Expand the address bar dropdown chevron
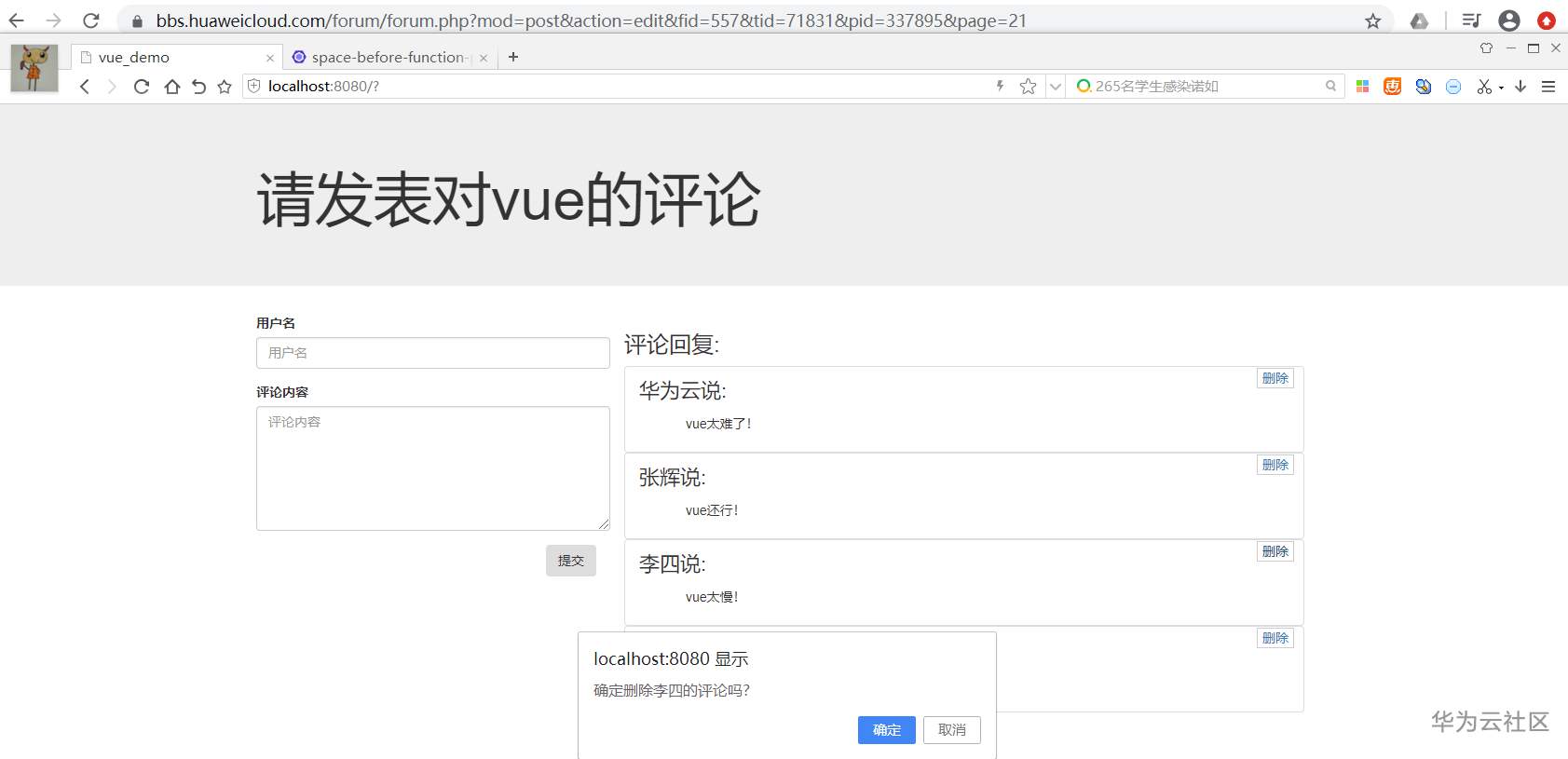The width and height of the screenshot is (1568, 759). point(1056,87)
